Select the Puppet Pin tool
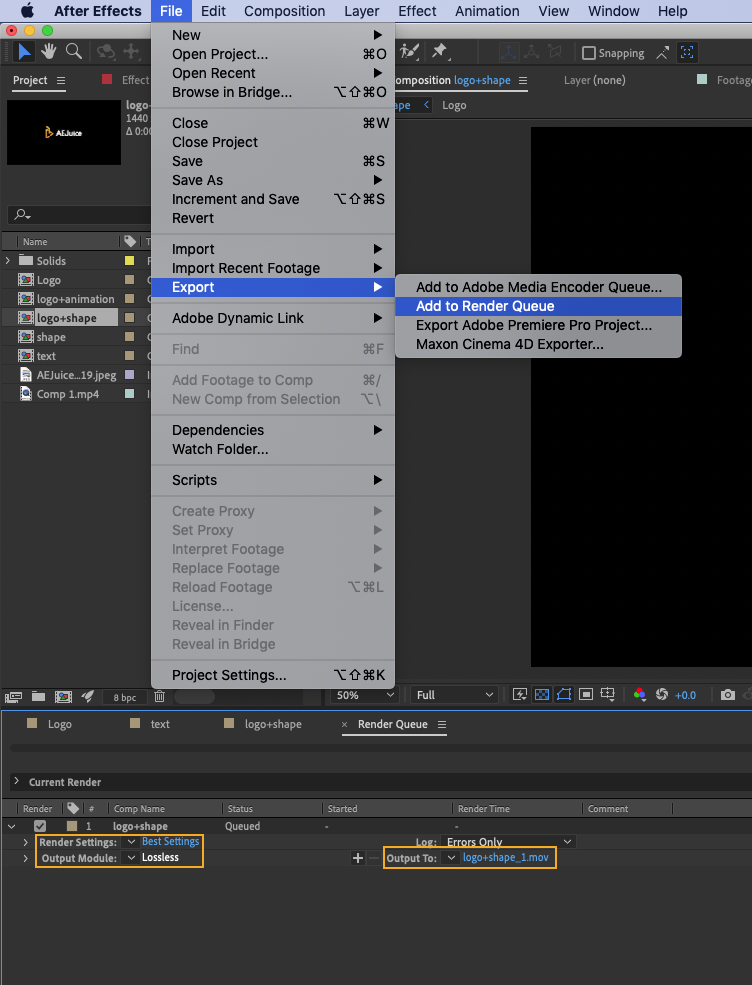Screen dimensions: 752x985 [439, 52]
